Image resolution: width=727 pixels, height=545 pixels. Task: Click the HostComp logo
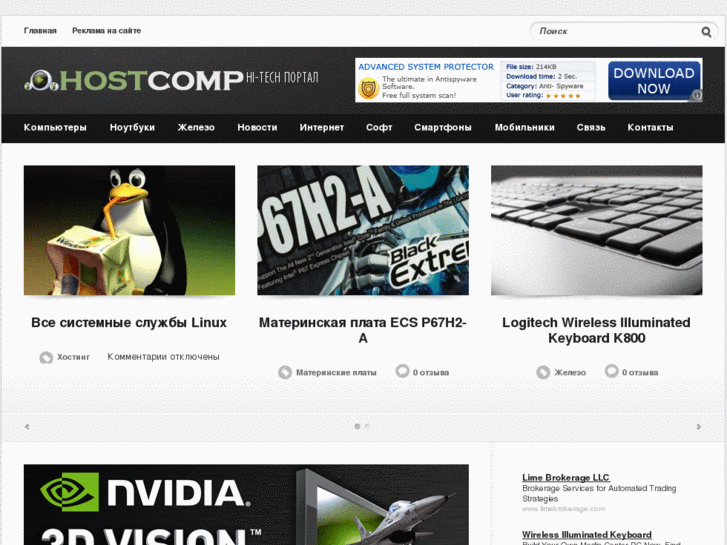point(134,81)
